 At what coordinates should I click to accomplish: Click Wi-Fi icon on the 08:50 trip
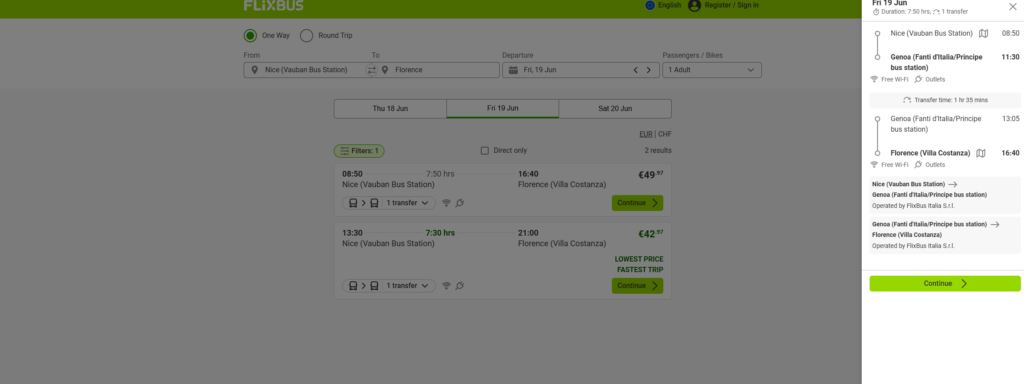447,203
